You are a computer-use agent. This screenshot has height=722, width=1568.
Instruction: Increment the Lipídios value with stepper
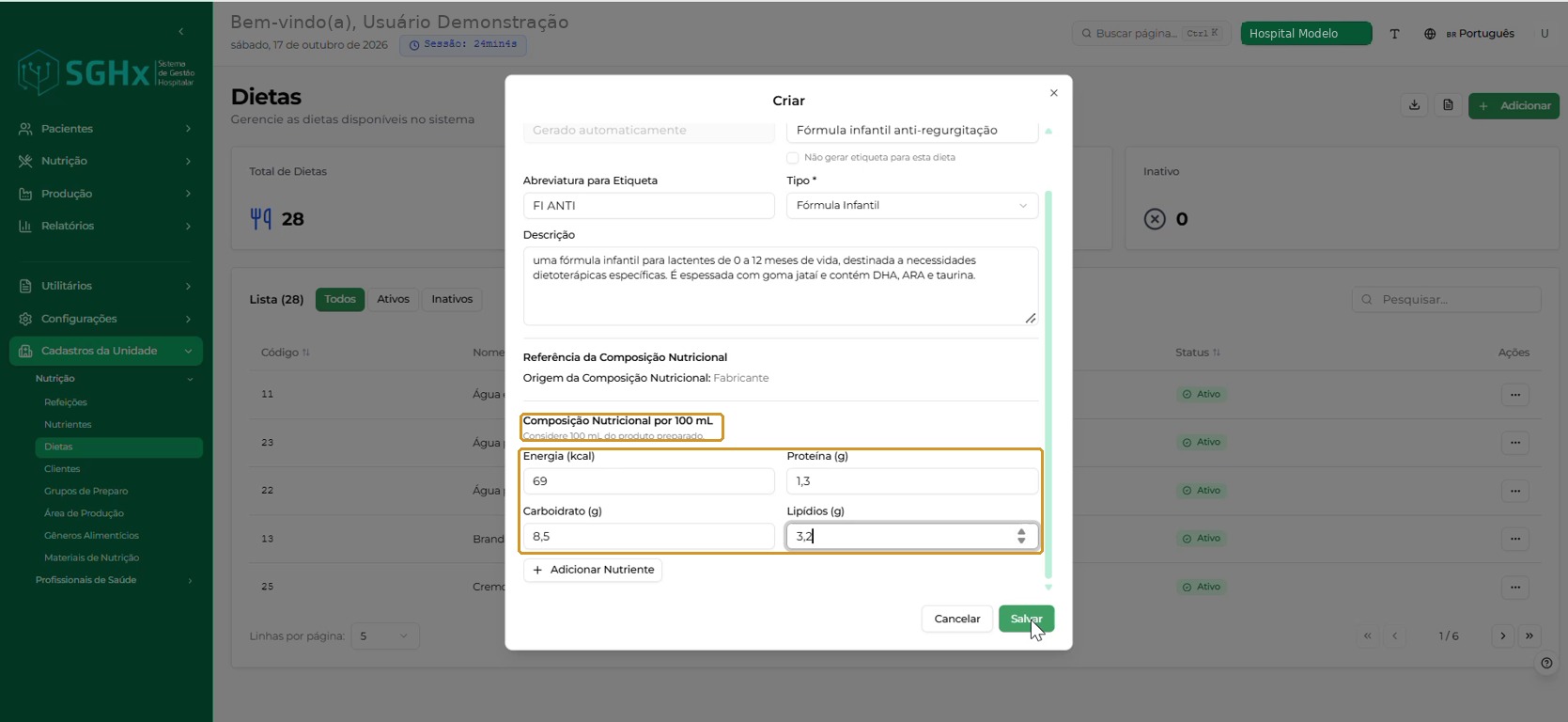[1021, 531]
